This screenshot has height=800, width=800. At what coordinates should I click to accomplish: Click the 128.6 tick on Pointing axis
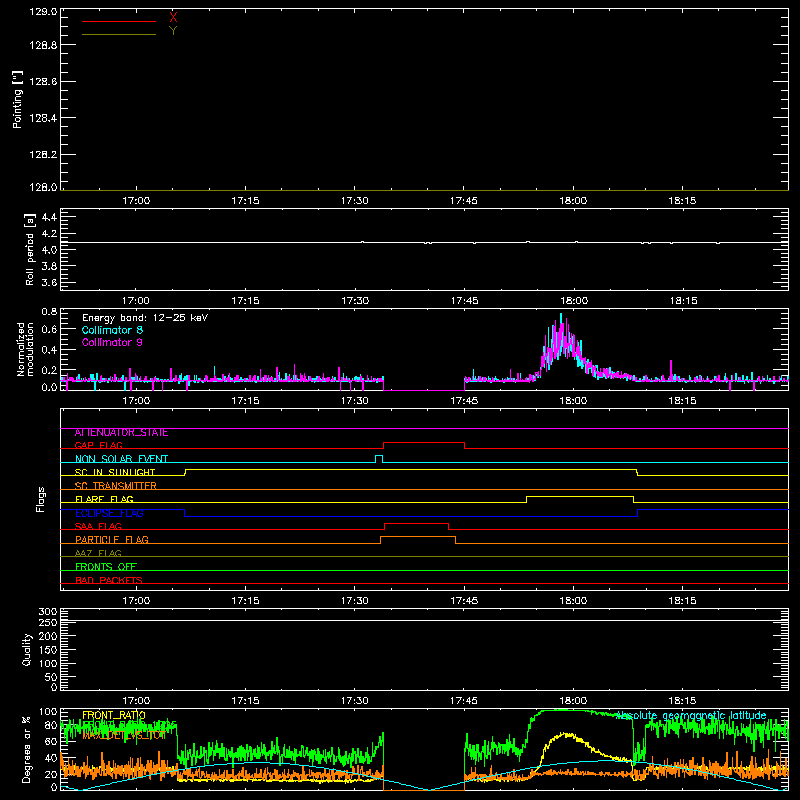pyautogui.click(x=43, y=82)
